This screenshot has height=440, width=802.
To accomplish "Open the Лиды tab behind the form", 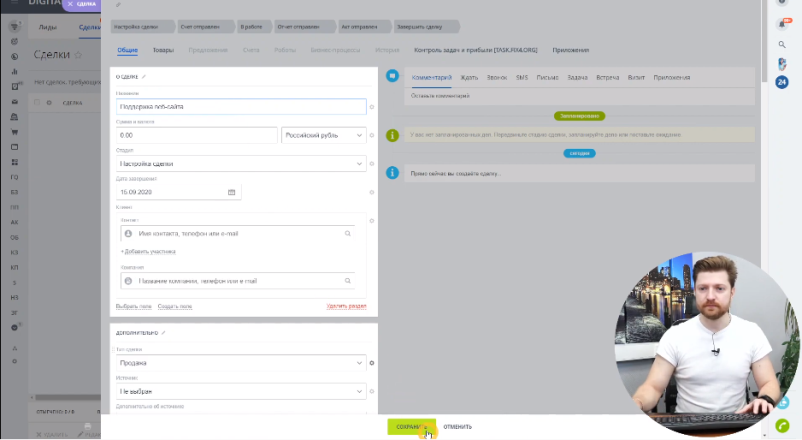I will (x=48, y=27).
